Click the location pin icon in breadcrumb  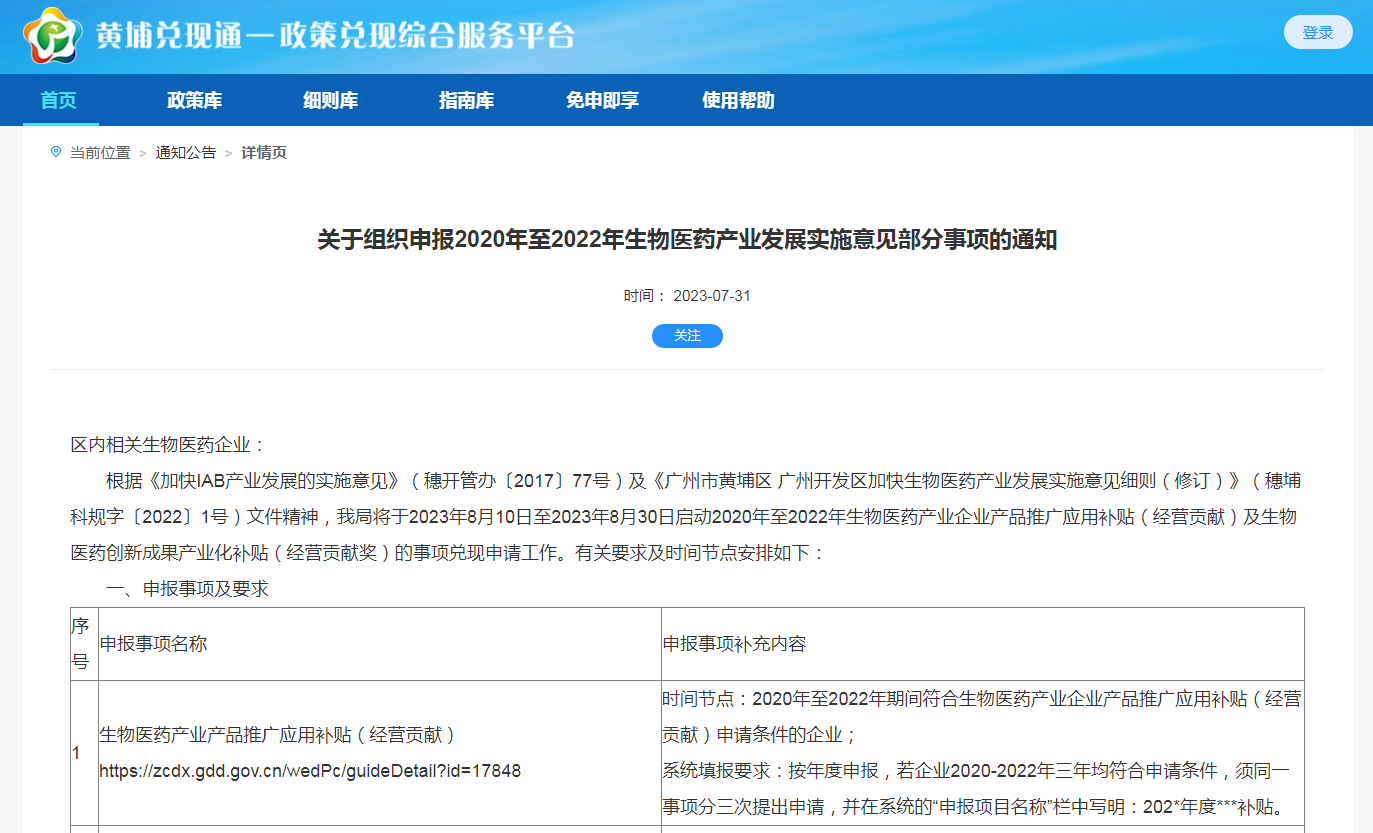click(x=56, y=152)
